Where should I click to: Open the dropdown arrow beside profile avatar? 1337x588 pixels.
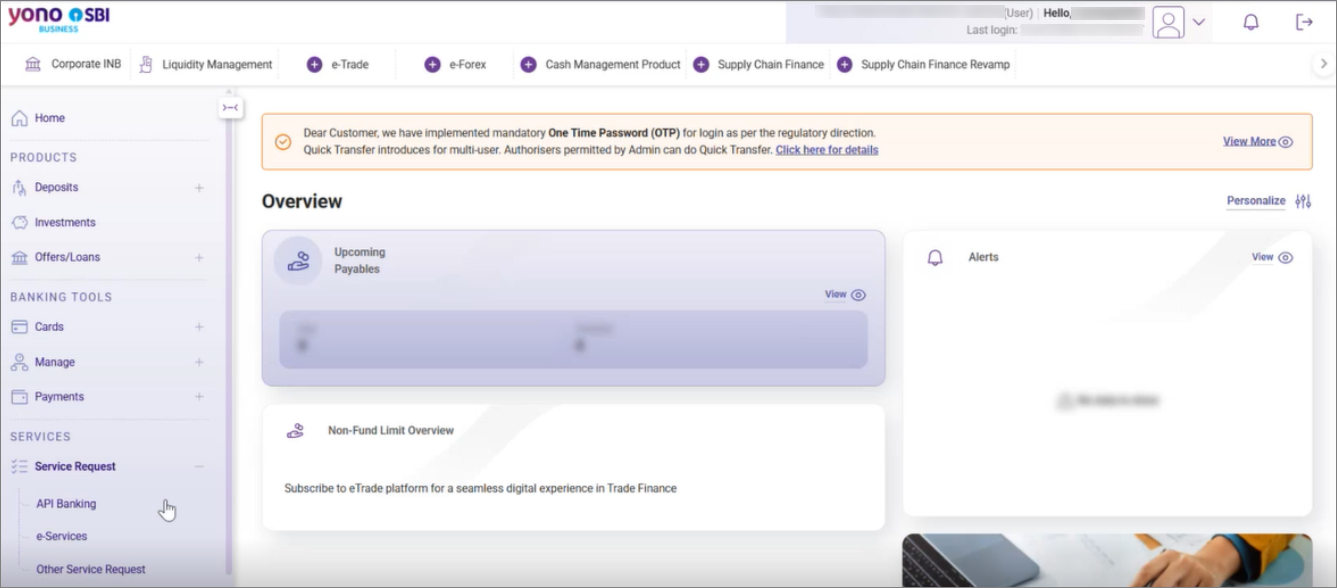click(1199, 22)
